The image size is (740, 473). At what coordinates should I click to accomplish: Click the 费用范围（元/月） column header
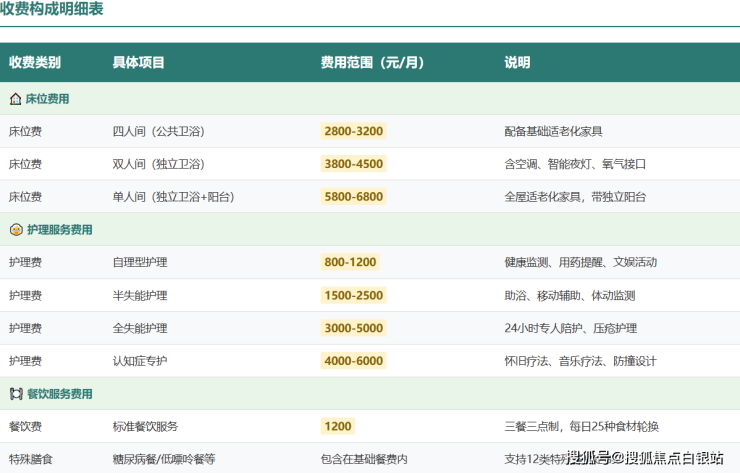(x=372, y=62)
